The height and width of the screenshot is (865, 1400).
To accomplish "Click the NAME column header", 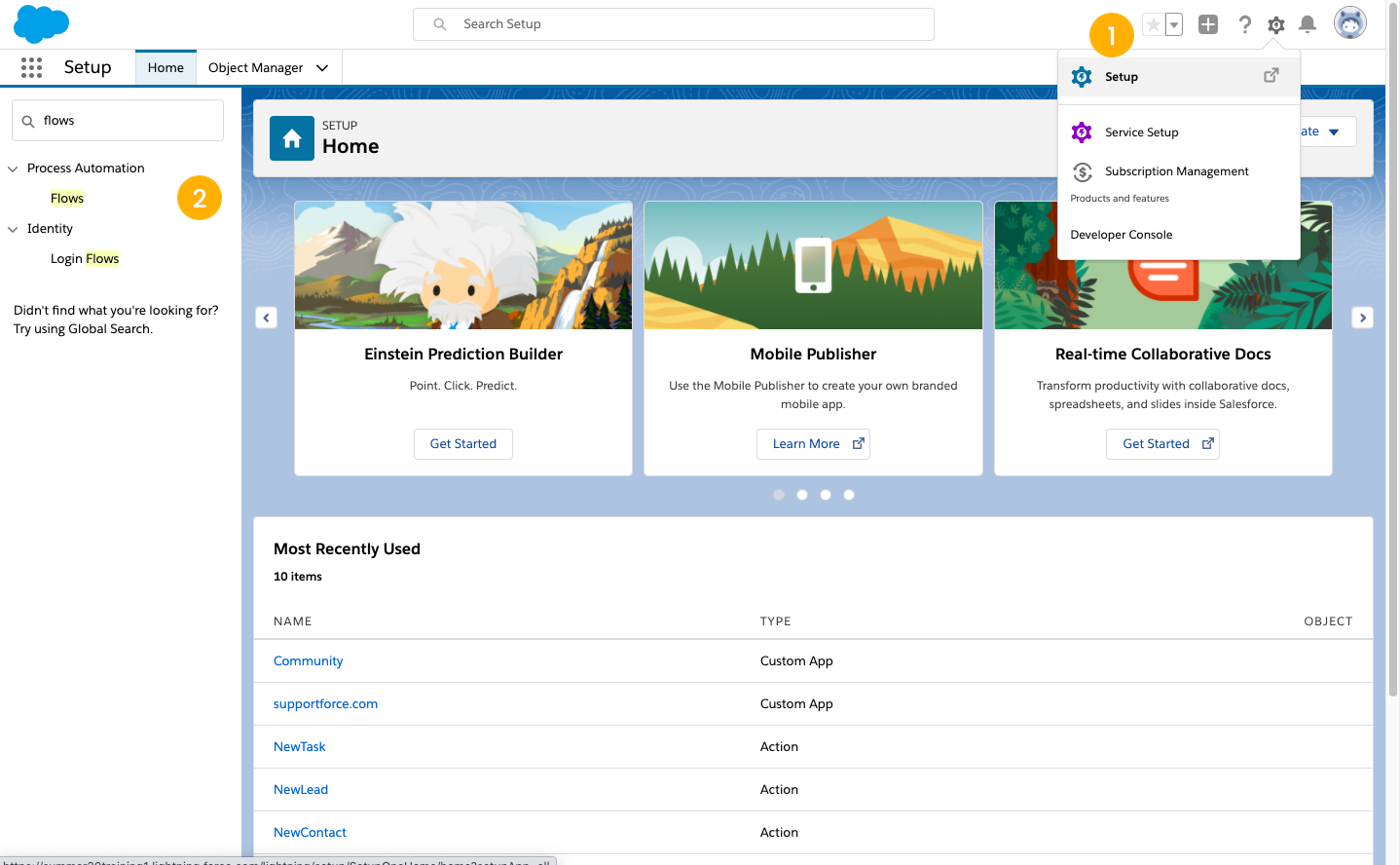I will (x=293, y=621).
